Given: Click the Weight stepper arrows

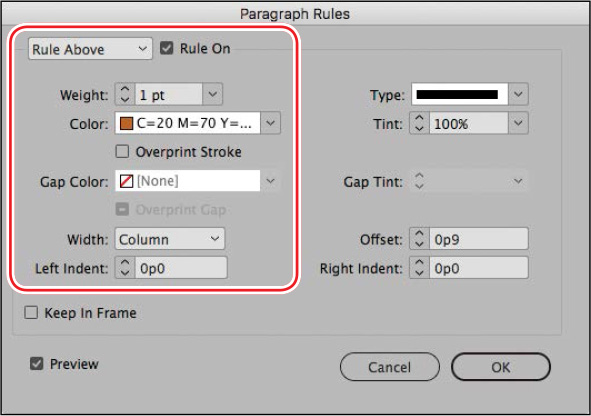Looking at the screenshot, I should pos(125,94).
